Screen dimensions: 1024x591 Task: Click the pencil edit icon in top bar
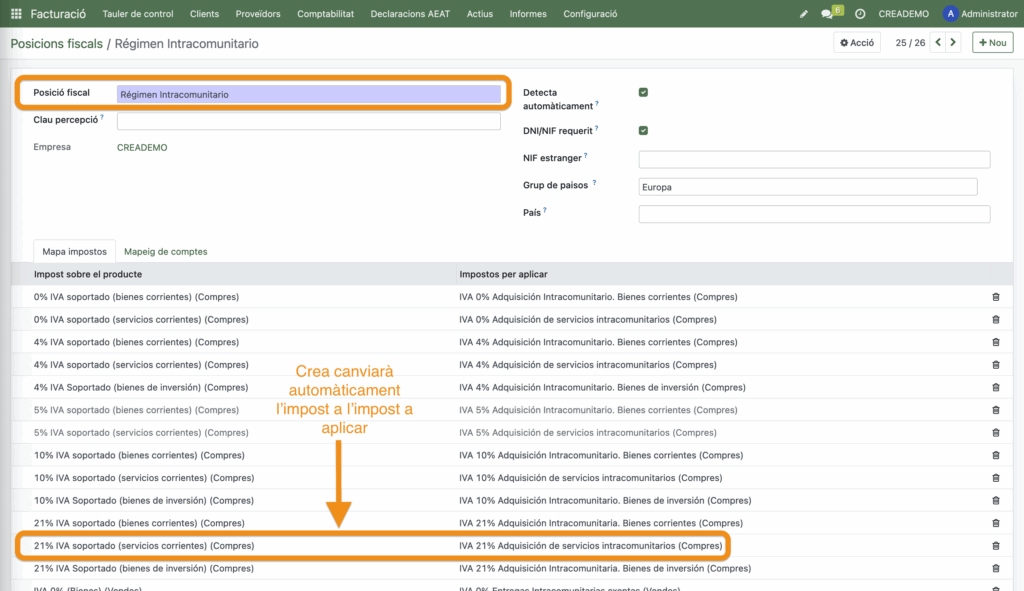pyautogui.click(x=804, y=14)
